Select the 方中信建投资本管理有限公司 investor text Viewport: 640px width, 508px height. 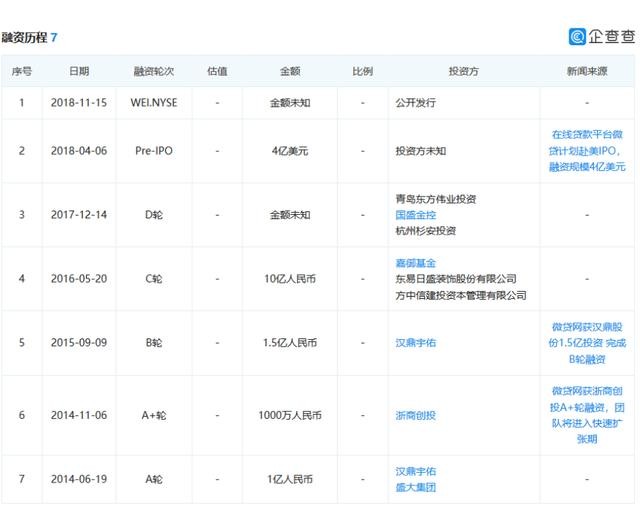tap(461, 295)
